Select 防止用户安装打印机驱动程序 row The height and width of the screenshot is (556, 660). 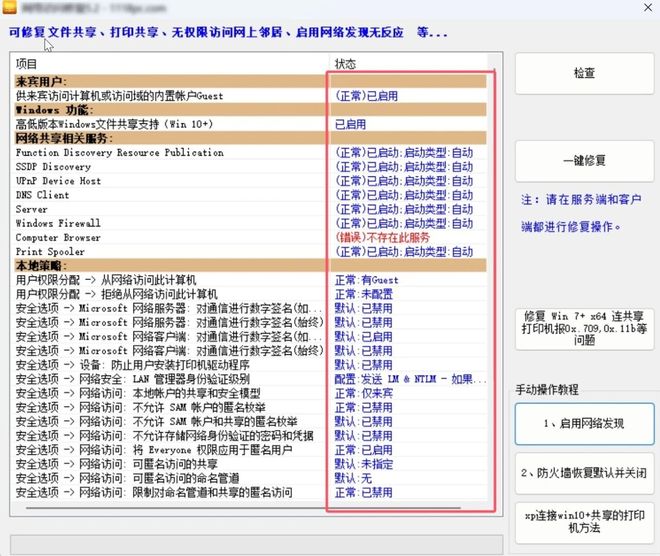tap(250, 365)
